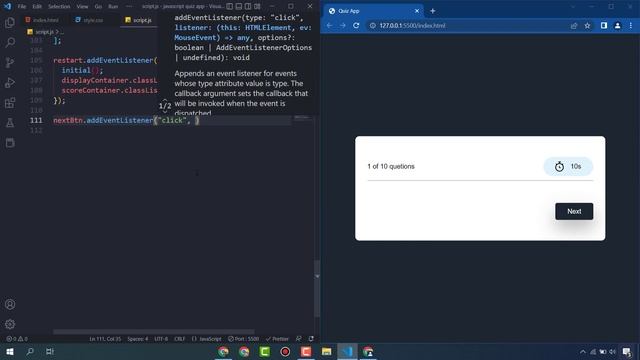
Task: Click the Next button in the quiz
Action: point(574,211)
